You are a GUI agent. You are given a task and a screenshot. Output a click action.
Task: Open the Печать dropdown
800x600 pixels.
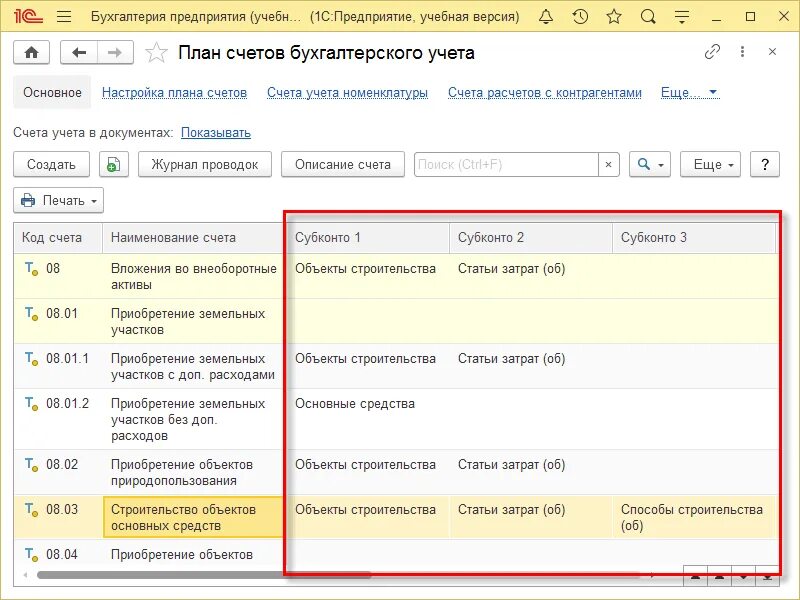[59, 200]
